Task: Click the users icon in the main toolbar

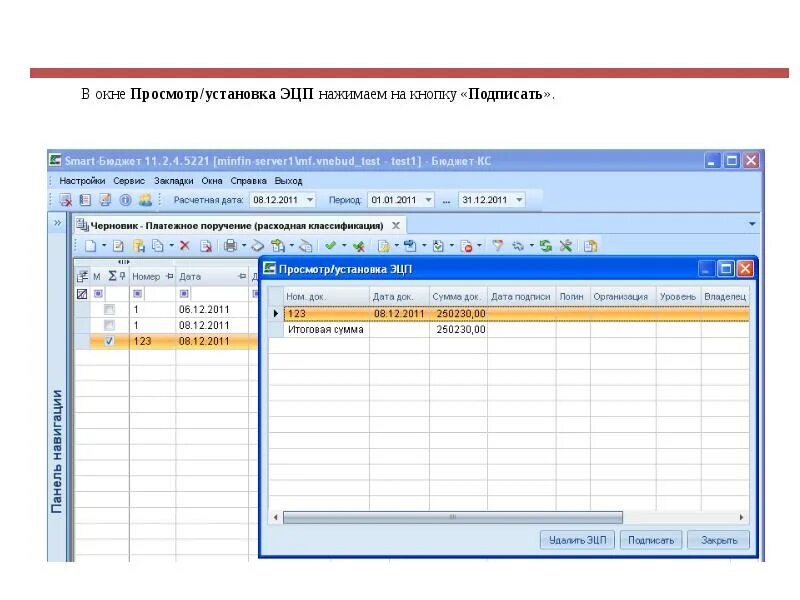Action: (145, 199)
